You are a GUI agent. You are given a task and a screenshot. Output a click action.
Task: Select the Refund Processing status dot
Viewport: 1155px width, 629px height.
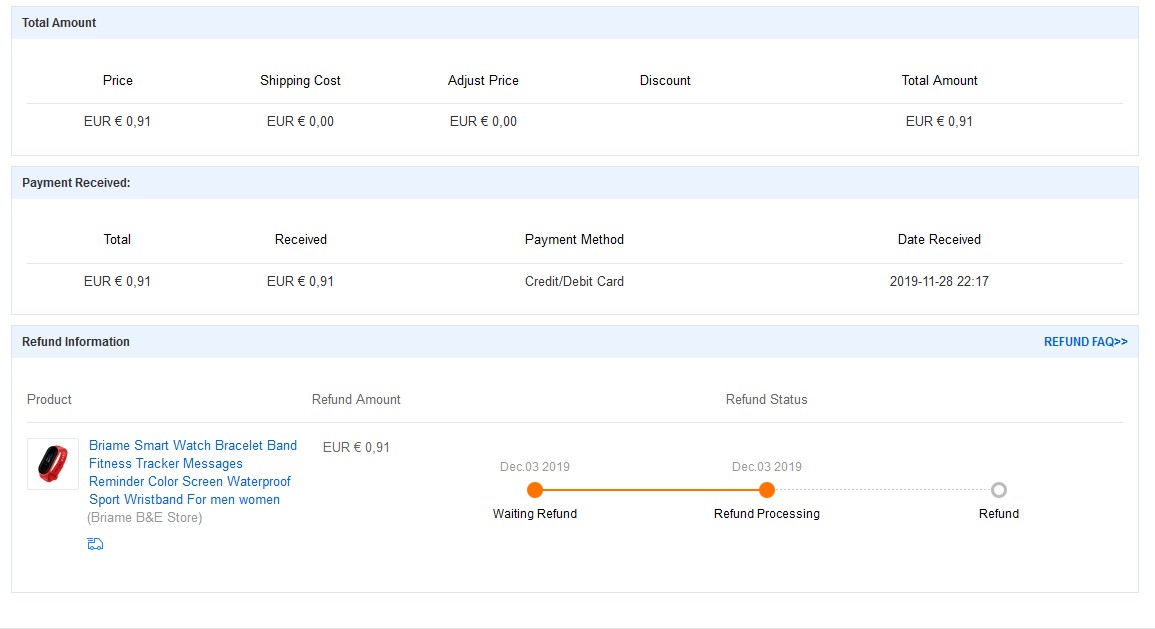767,490
